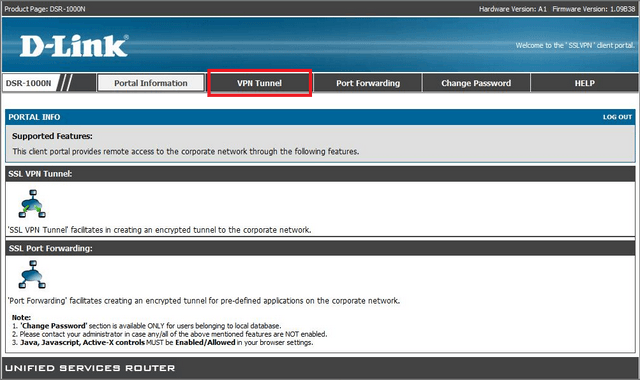640x380 pixels.
Task: Click the SSL VPN Tunnel network icon
Action: pos(32,204)
